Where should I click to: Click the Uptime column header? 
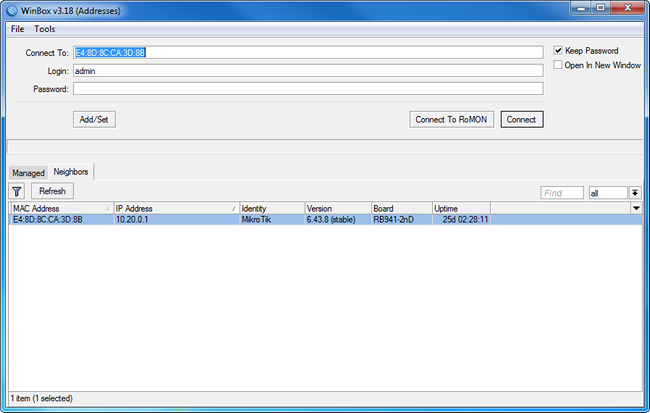click(x=461, y=208)
